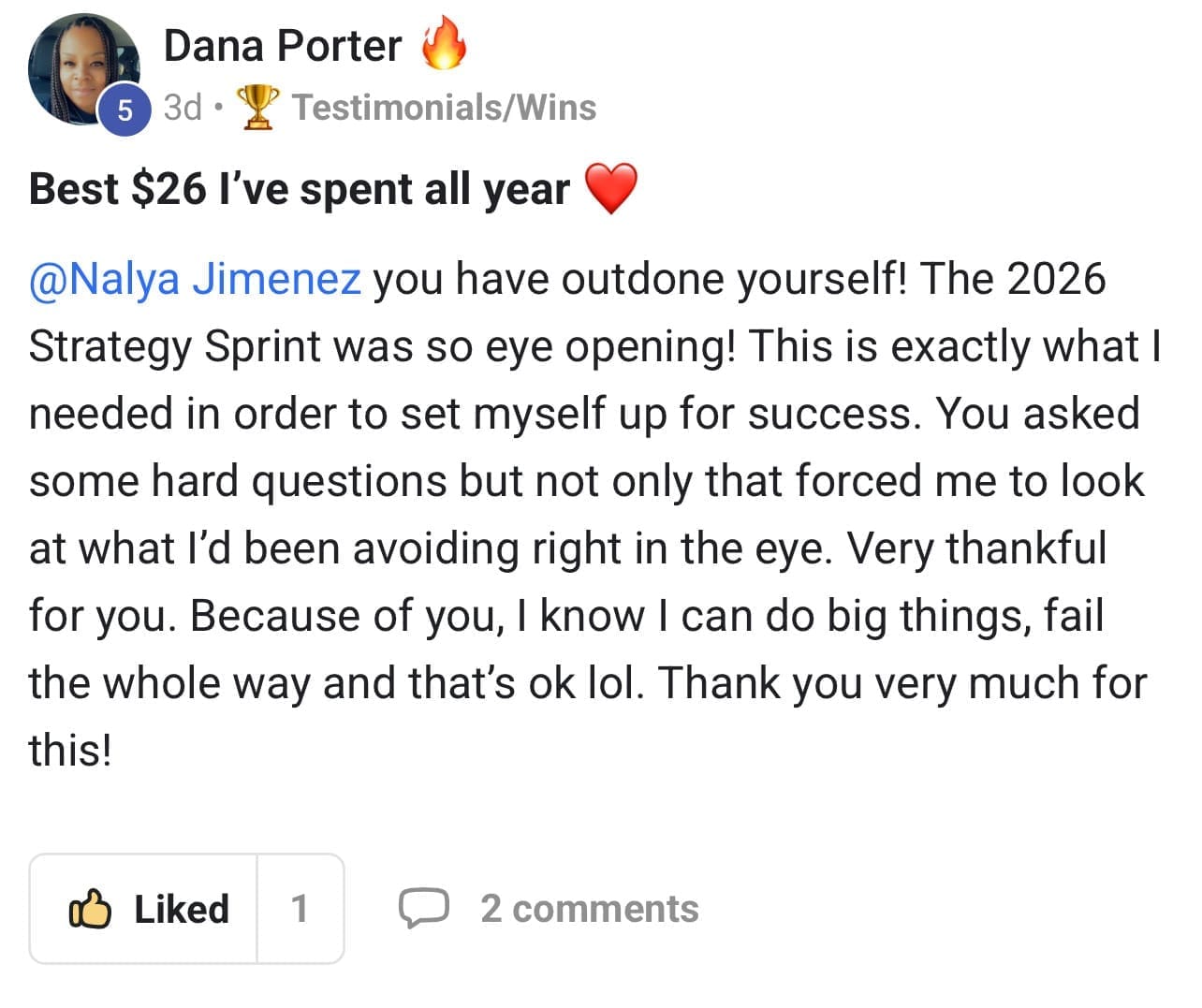The width and height of the screenshot is (1202, 1008).
Task: Open the 2 comments link
Action: [589, 909]
